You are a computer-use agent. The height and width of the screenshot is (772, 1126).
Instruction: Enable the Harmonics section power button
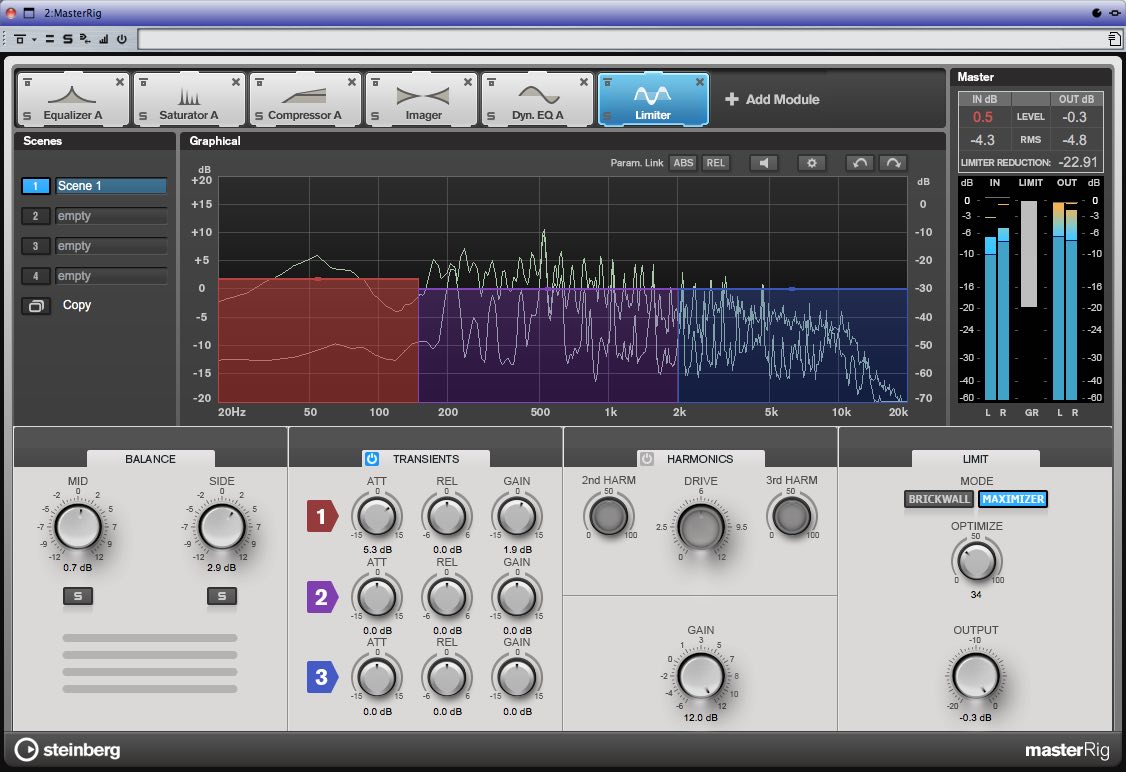647,459
